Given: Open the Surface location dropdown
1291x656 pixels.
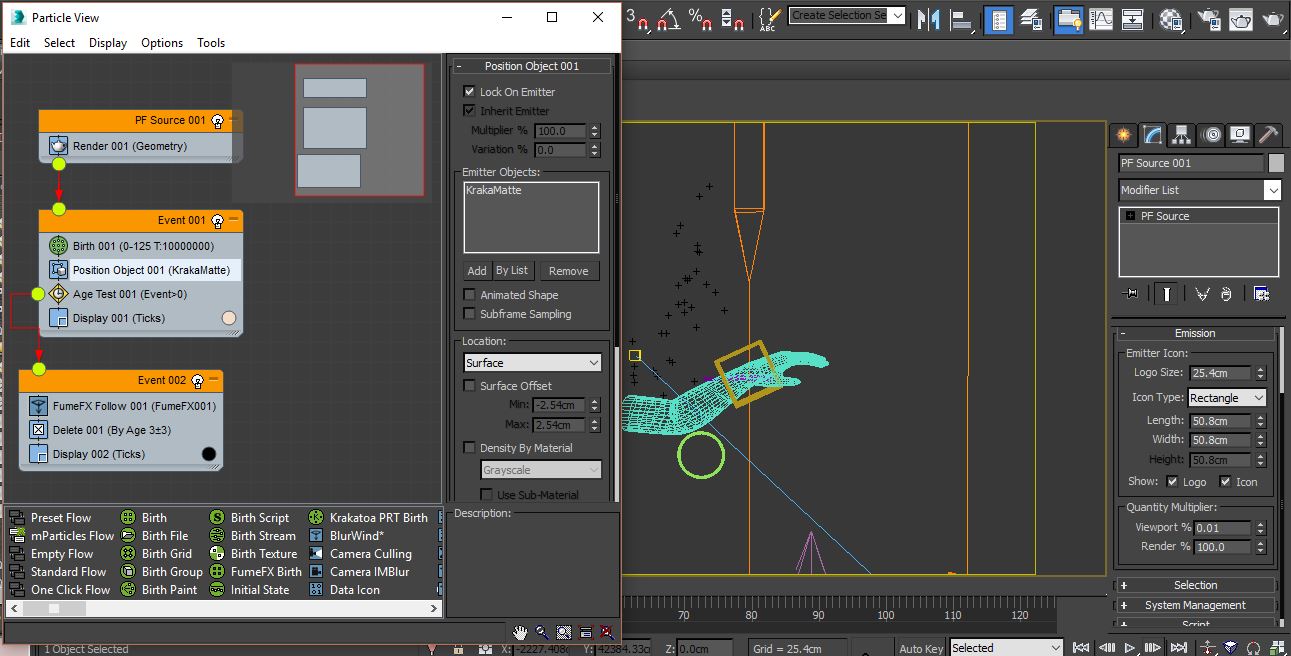Looking at the screenshot, I should pyautogui.click(x=531, y=361).
